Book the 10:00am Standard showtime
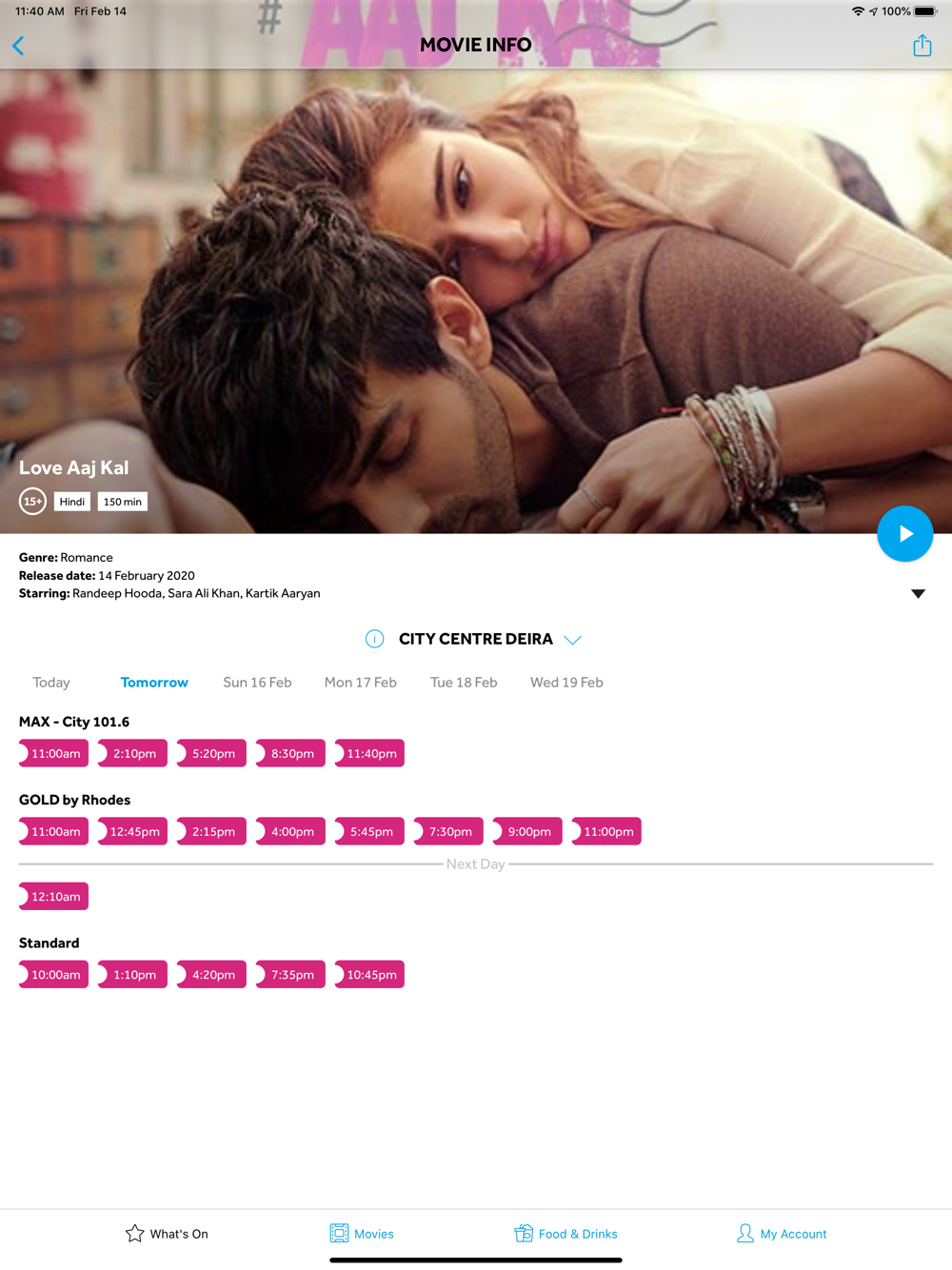The width and height of the screenshot is (952, 1270). tap(53, 974)
